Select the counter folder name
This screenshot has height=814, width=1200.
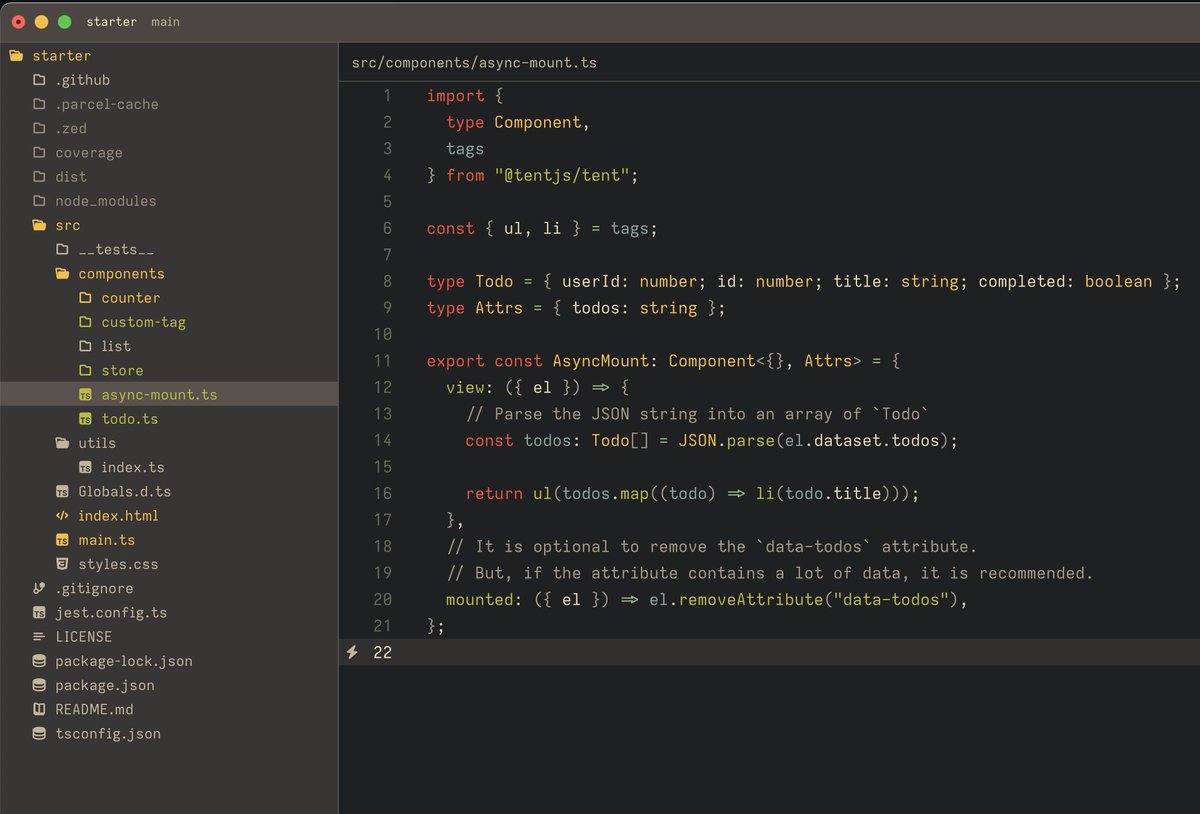(131, 298)
